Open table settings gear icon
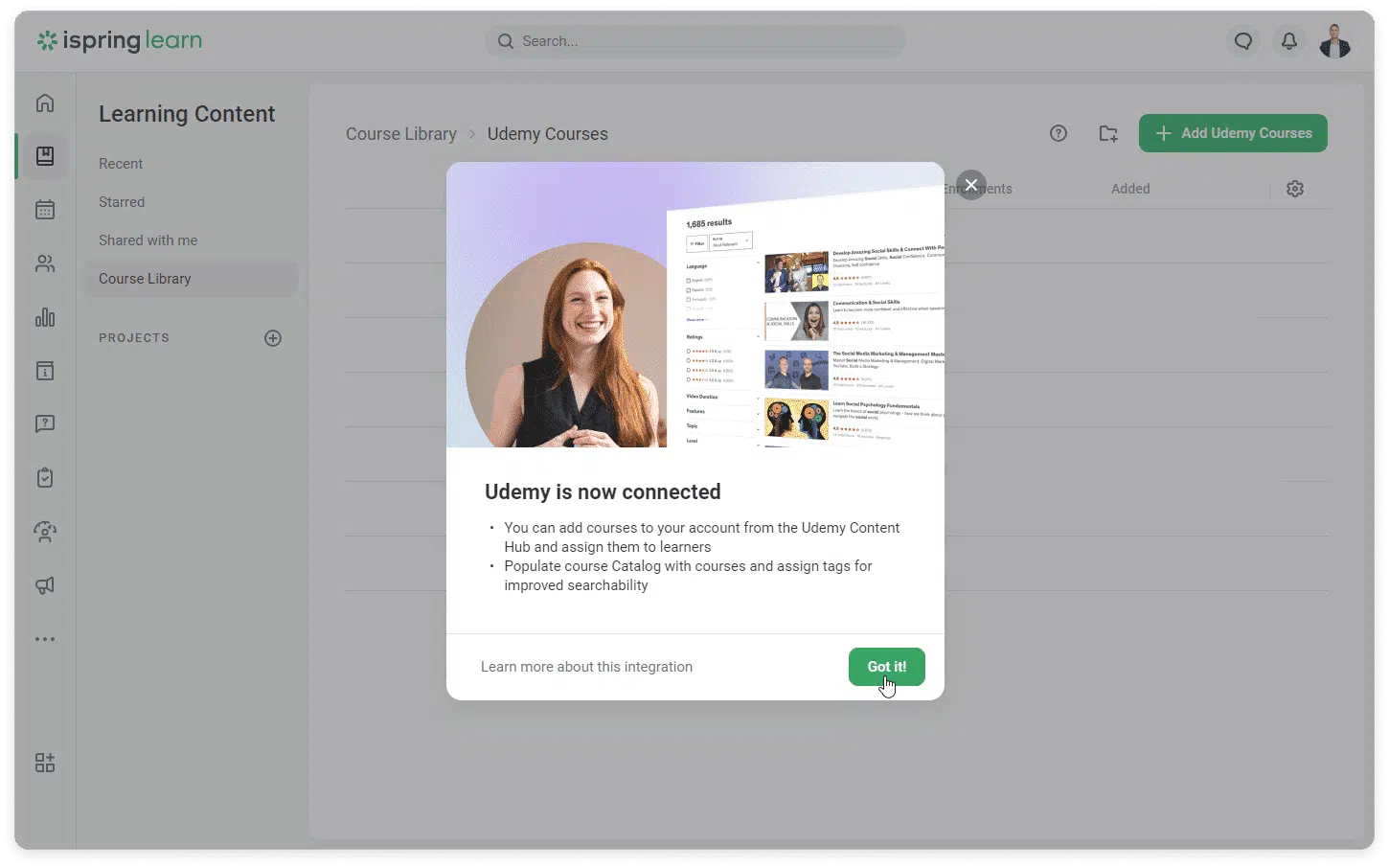The image size is (1389, 868). [x=1295, y=189]
